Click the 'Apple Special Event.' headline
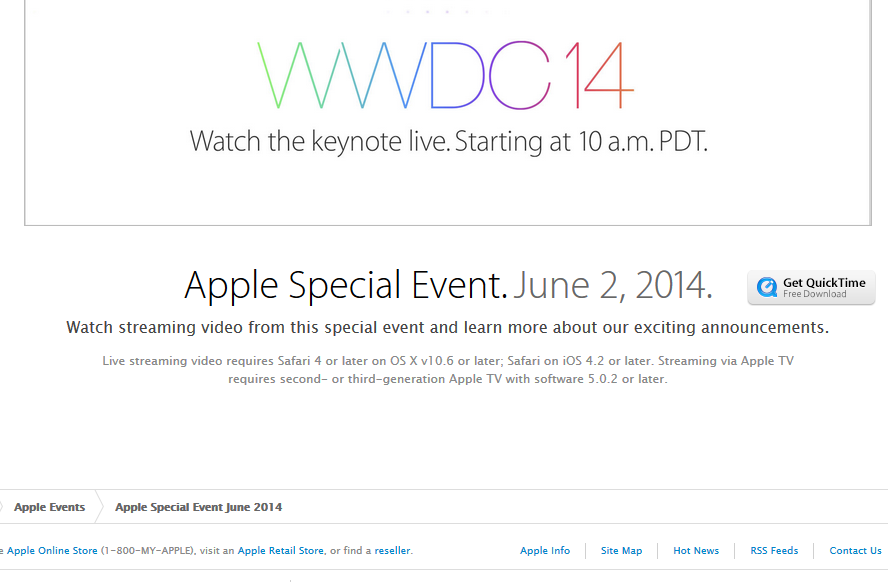The height and width of the screenshot is (582, 888). point(346,285)
